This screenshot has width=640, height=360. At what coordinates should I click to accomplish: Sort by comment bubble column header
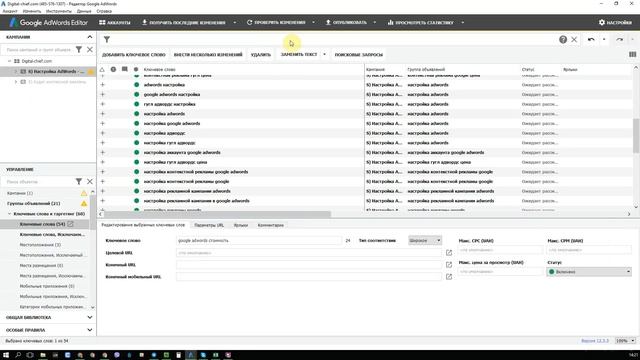124,69
